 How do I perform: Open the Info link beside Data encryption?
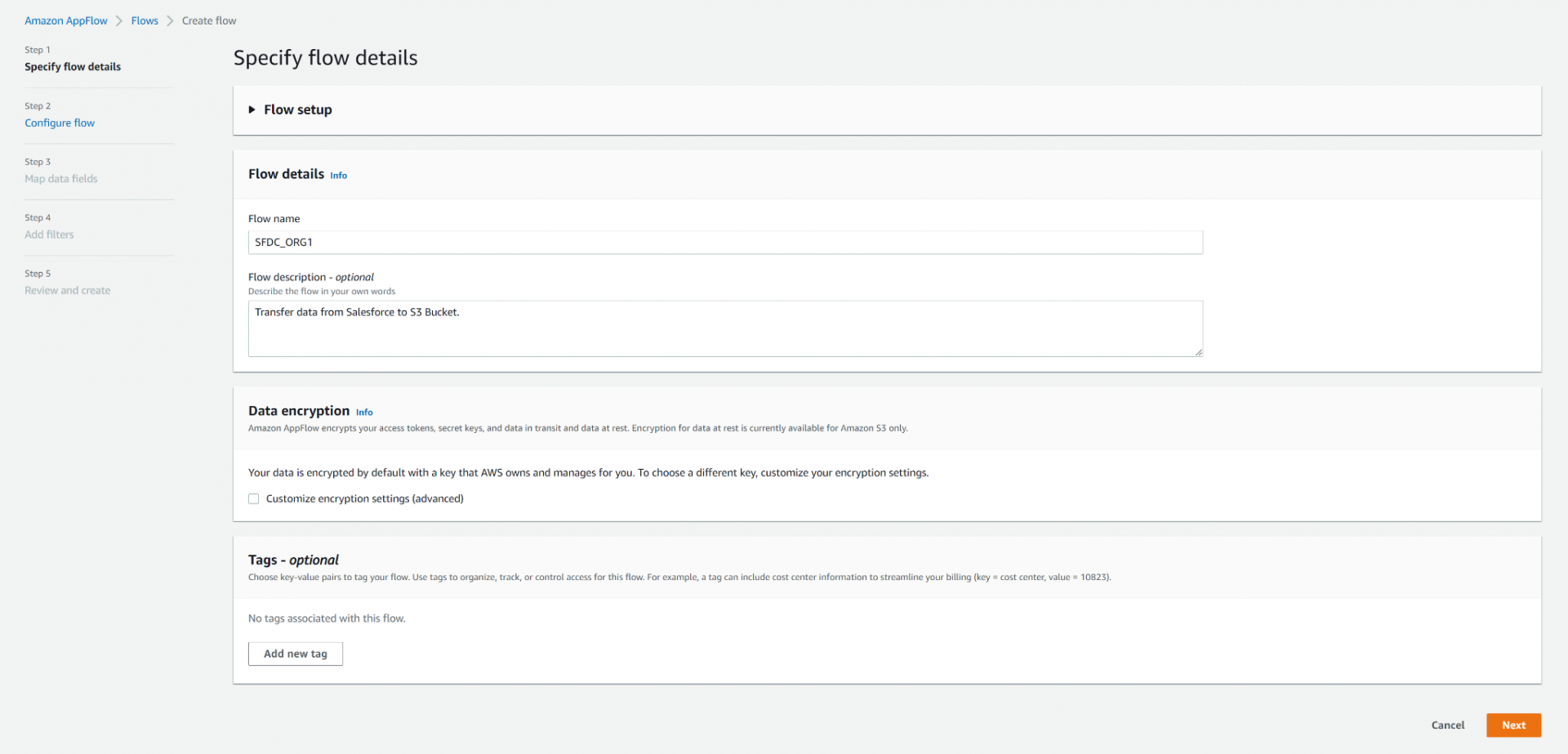point(364,412)
